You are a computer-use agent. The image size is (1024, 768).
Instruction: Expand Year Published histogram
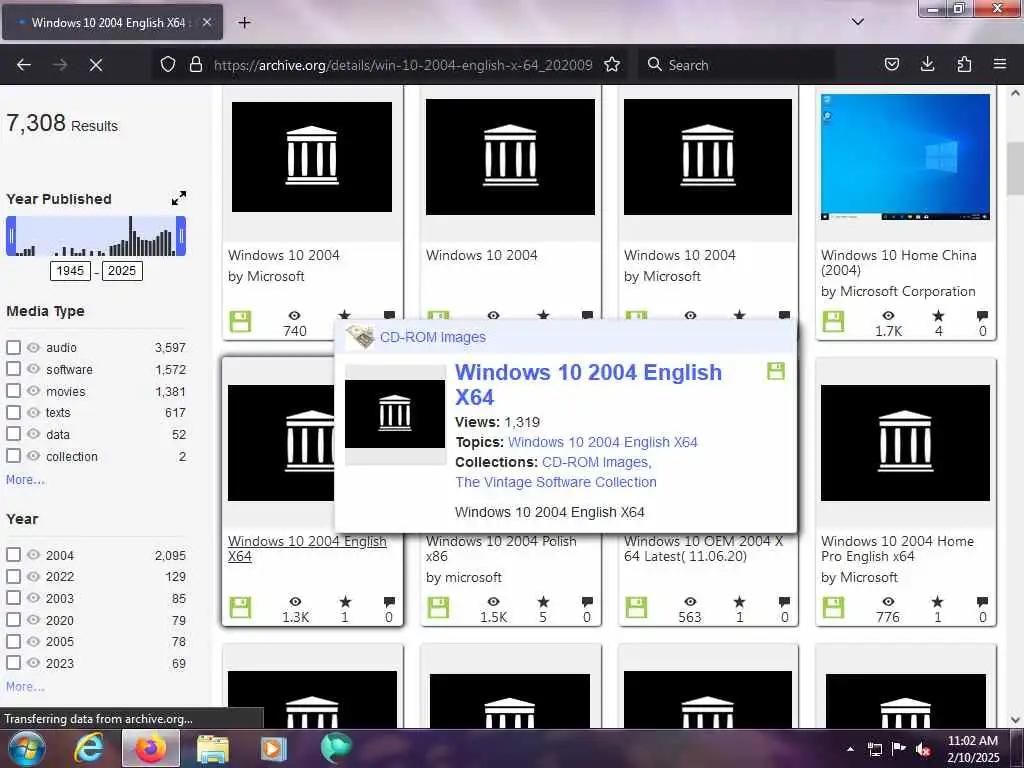[179, 198]
